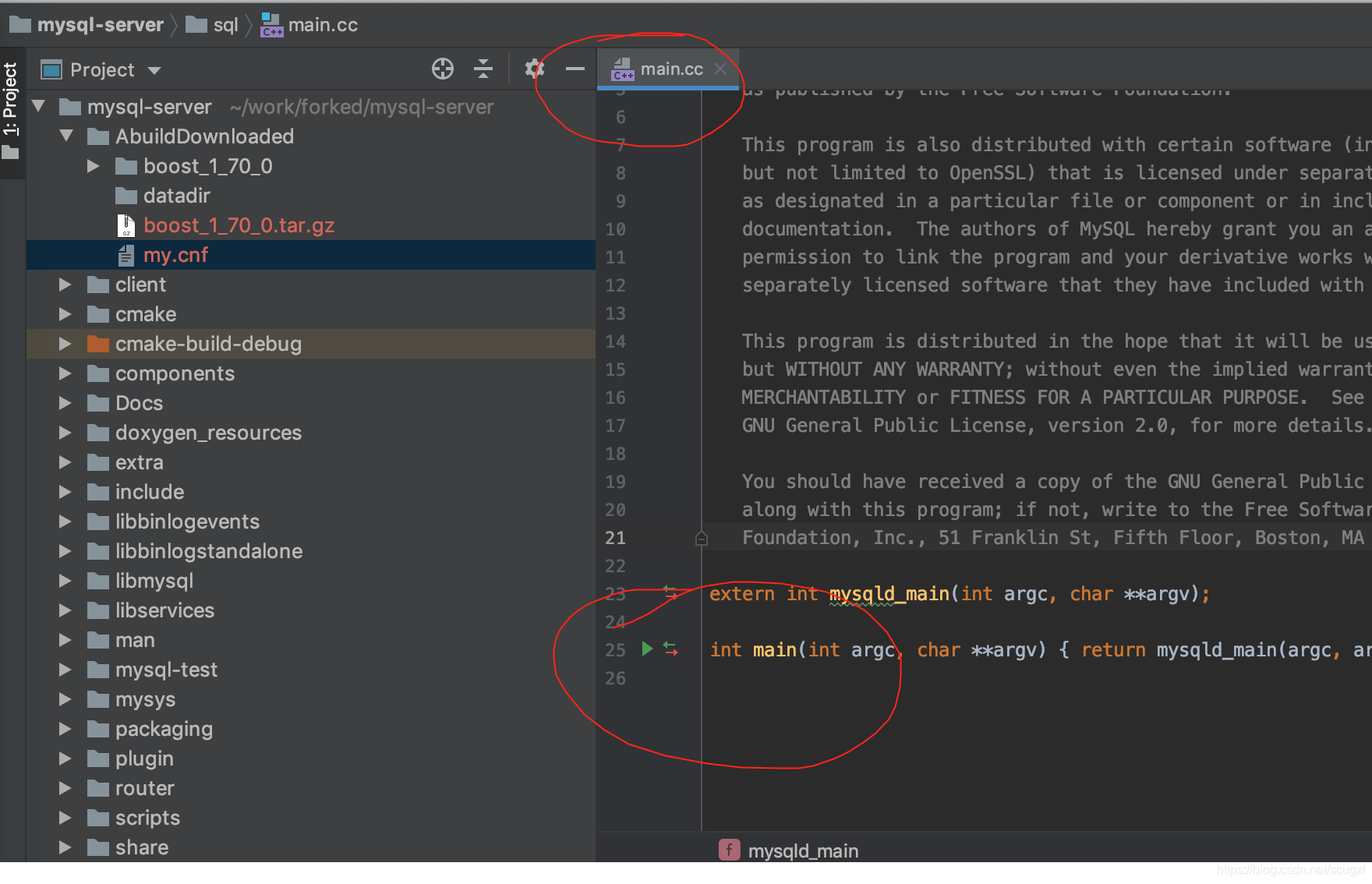
Task: Select the libbinlogstandalone folder row
Action: [311, 551]
